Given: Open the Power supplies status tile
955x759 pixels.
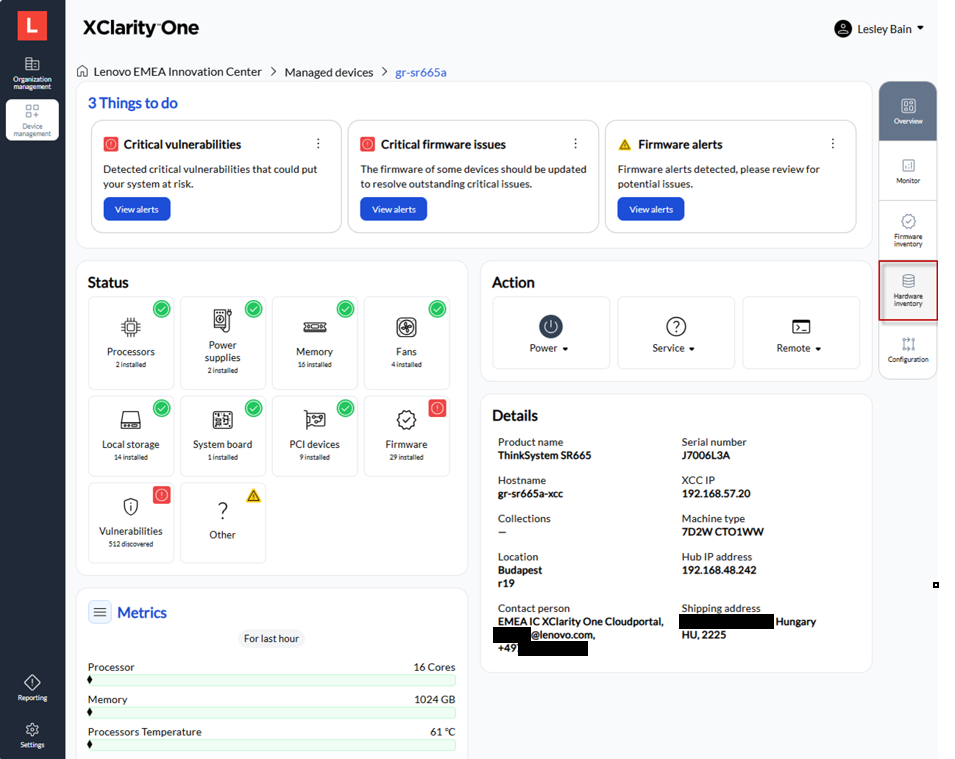Looking at the screenshot, I should (223, 342).
